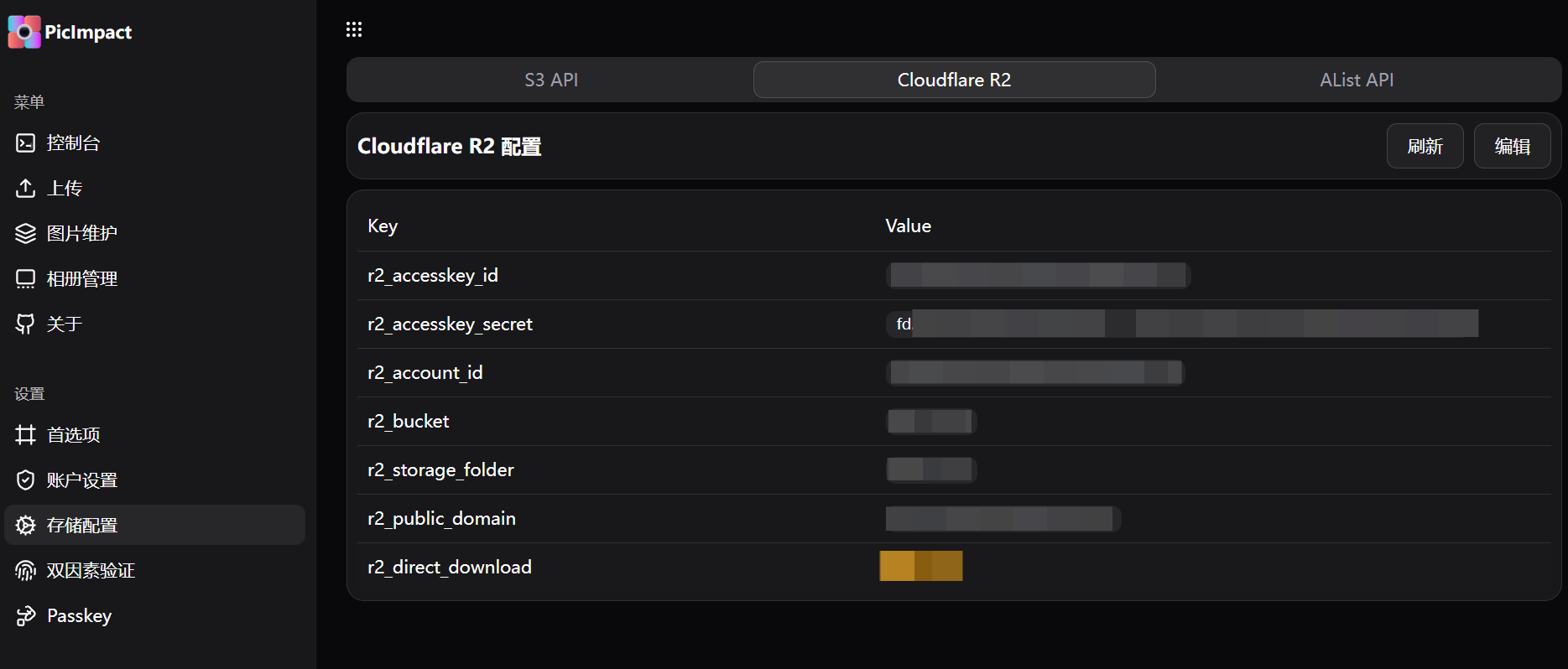
Task: Click the 首选项 frame icon
Action: [x=26, y=435]
